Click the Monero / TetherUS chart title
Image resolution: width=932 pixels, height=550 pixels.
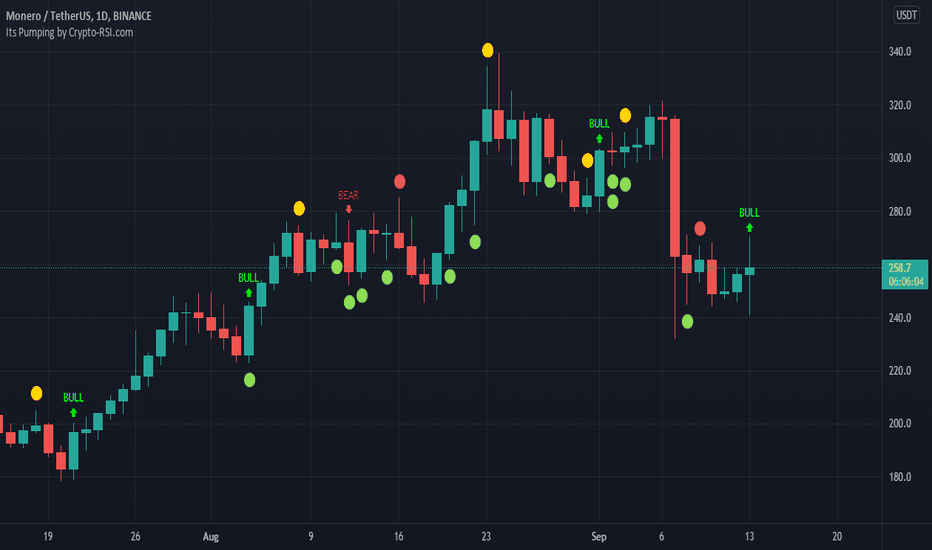pyautogui.click(x=78, y=16)
